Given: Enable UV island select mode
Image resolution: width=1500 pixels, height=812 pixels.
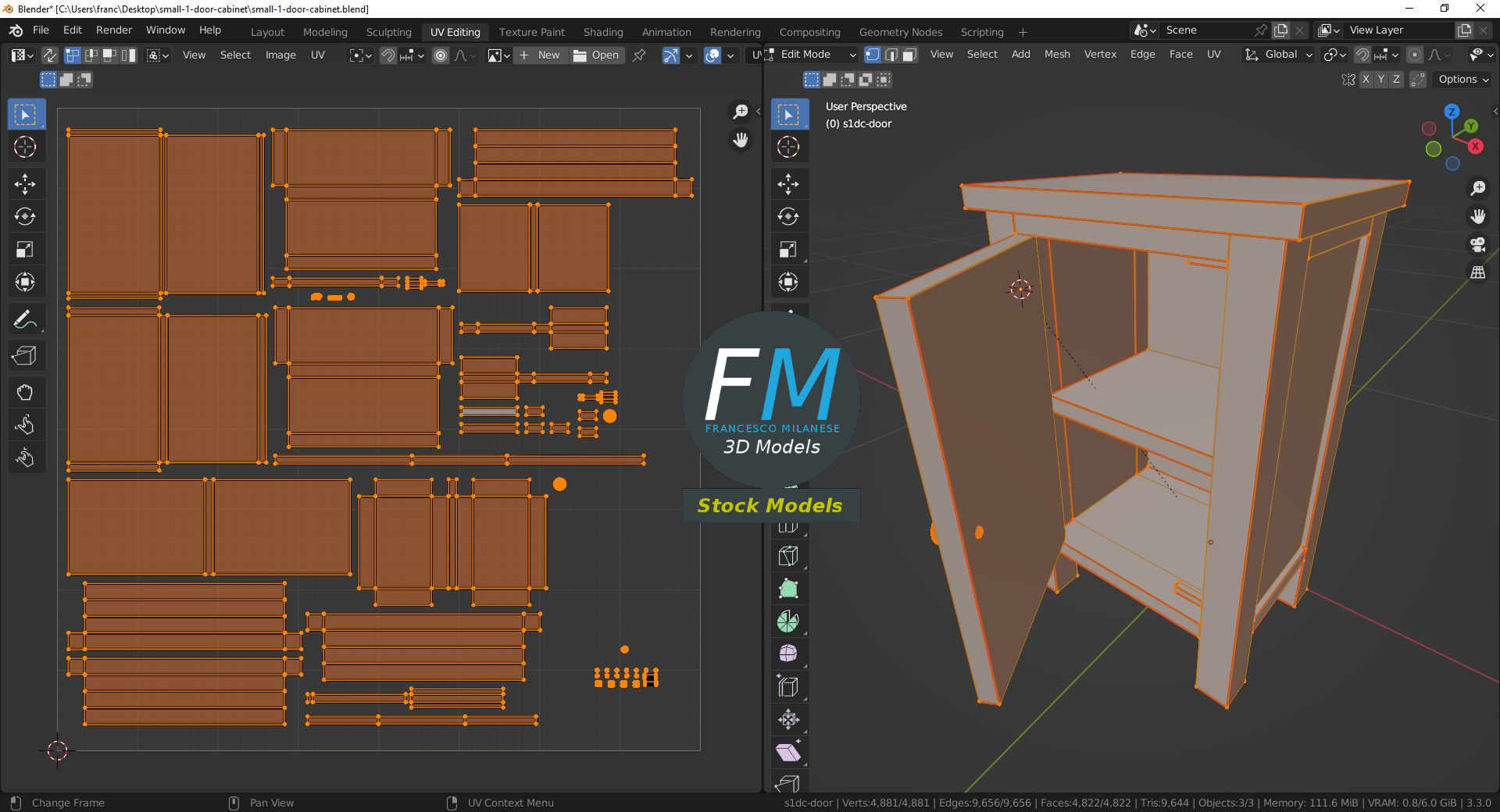Looking at the screenshot, I should pos(128,55).
